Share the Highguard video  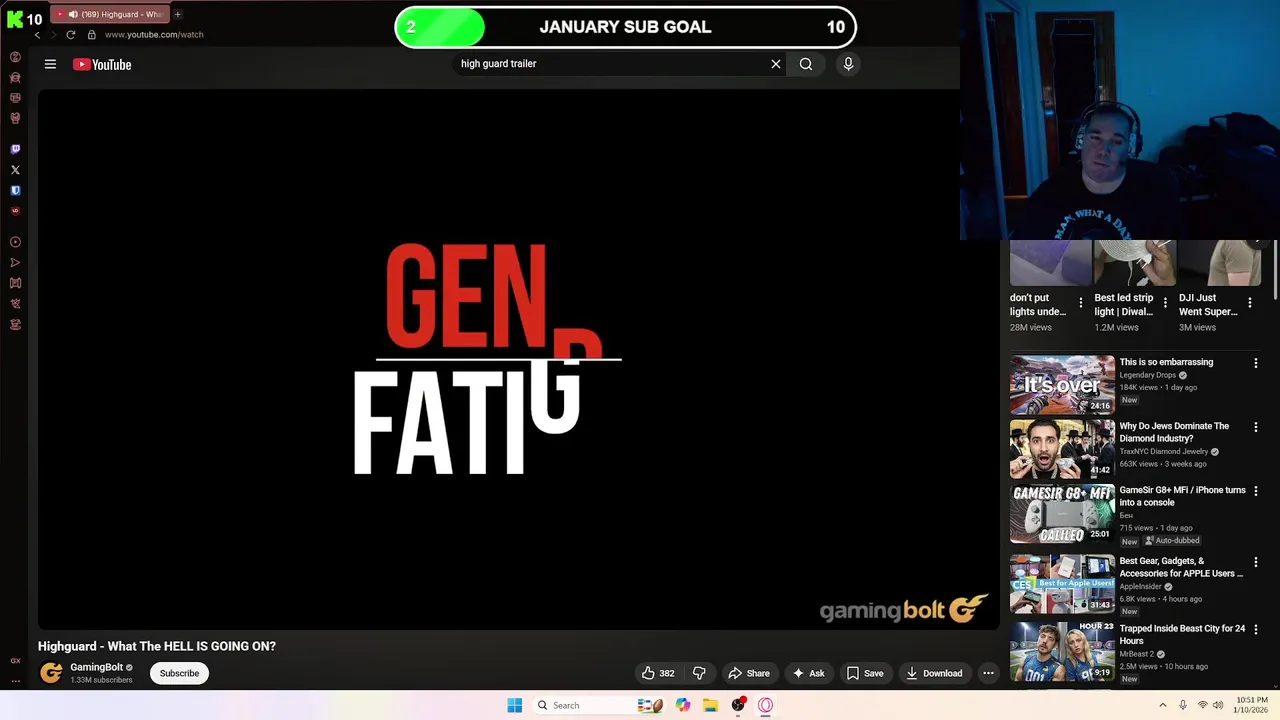[749, 673]
